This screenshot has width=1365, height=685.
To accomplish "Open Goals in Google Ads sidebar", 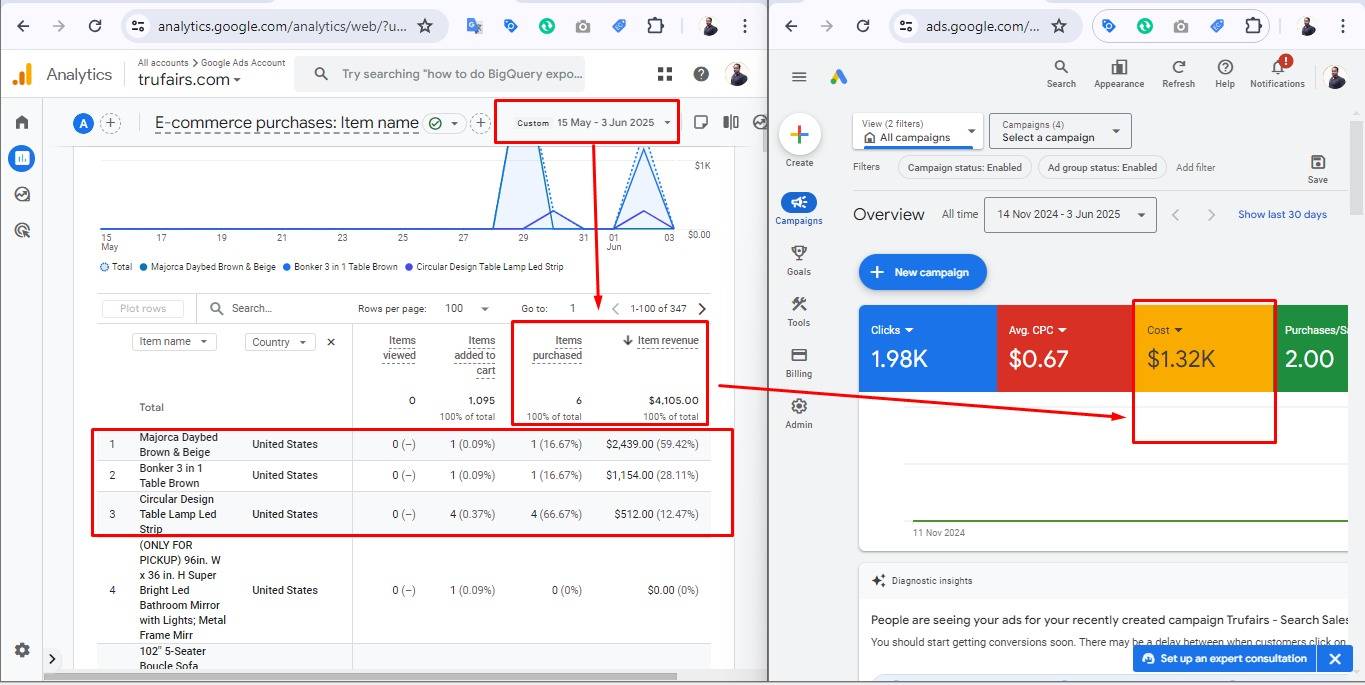I will [799, 260].
